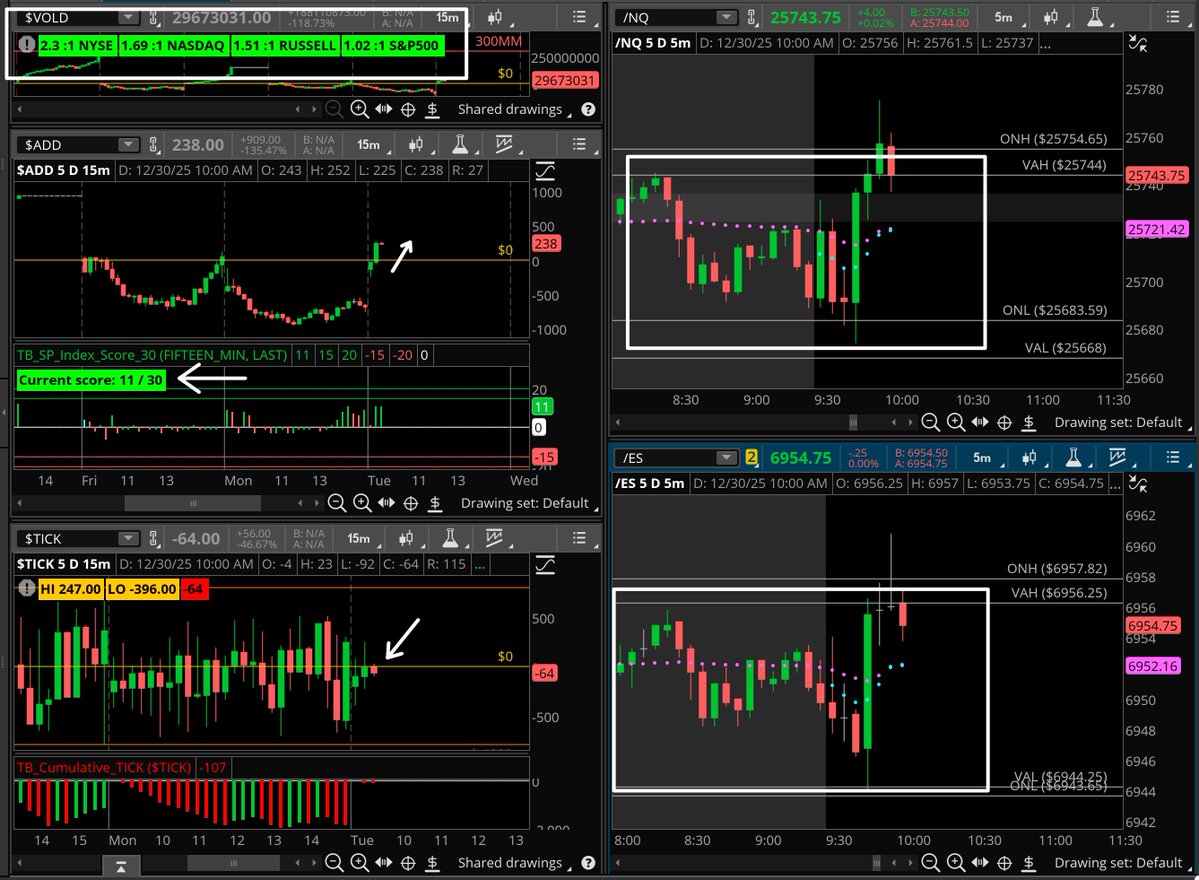Screen dimensions: 1199x880
Task: Toggle the /ES chart collapse arrows icon
Action: click(x=1138, y=484)
